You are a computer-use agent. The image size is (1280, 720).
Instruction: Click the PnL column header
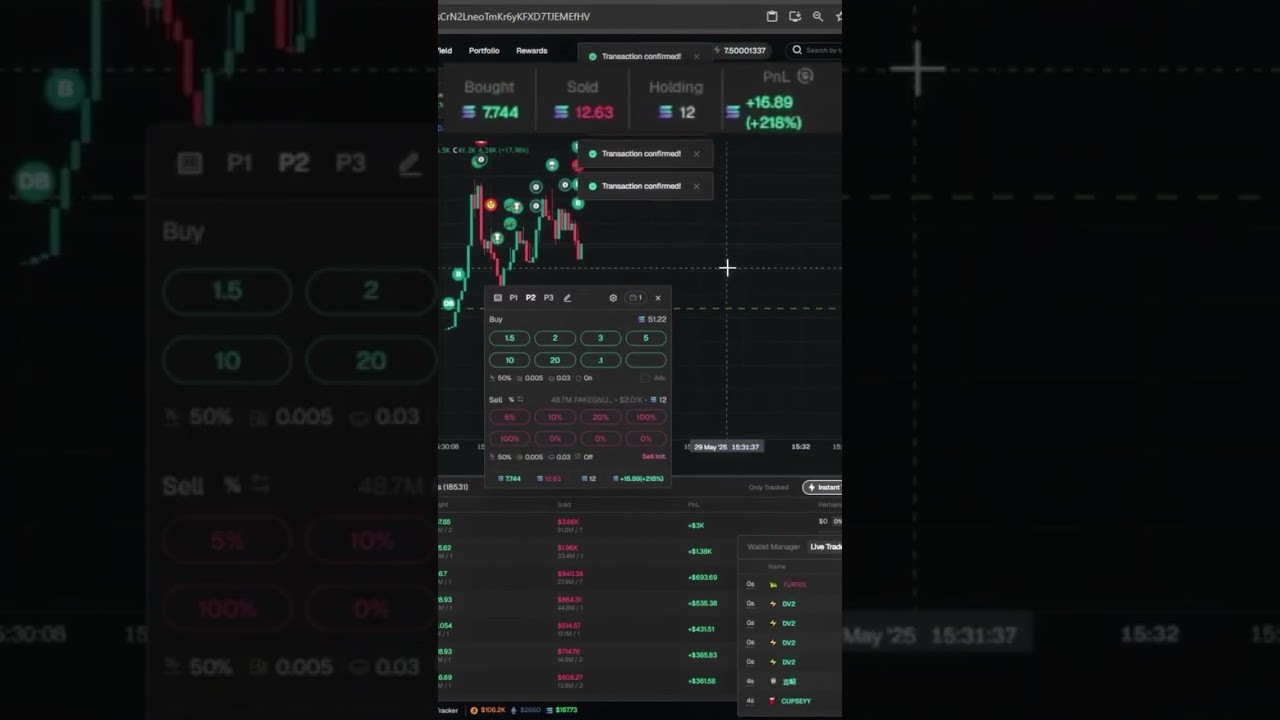[694, 505]
